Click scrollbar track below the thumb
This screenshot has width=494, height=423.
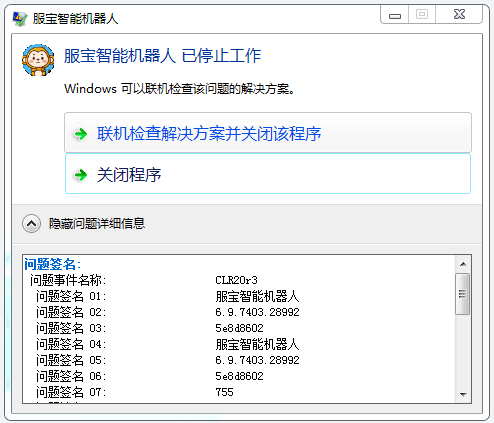(x=463, y=351)
